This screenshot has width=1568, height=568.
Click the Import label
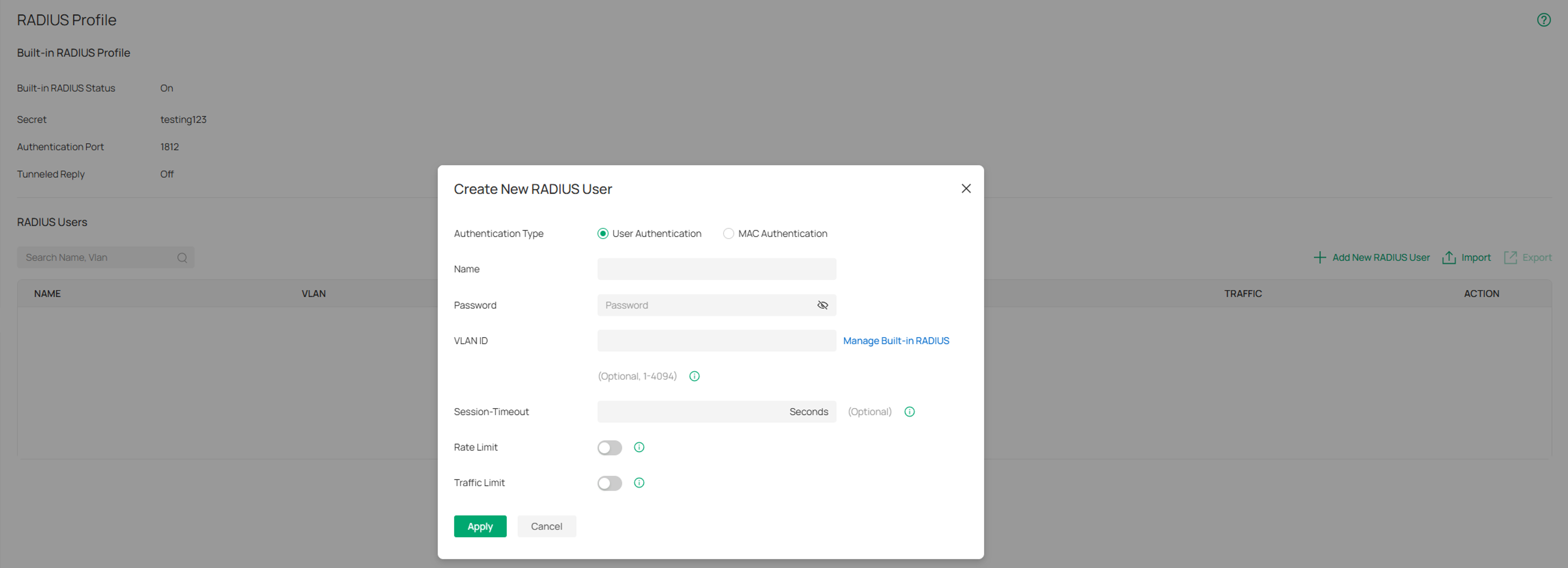pos(1475,258)
